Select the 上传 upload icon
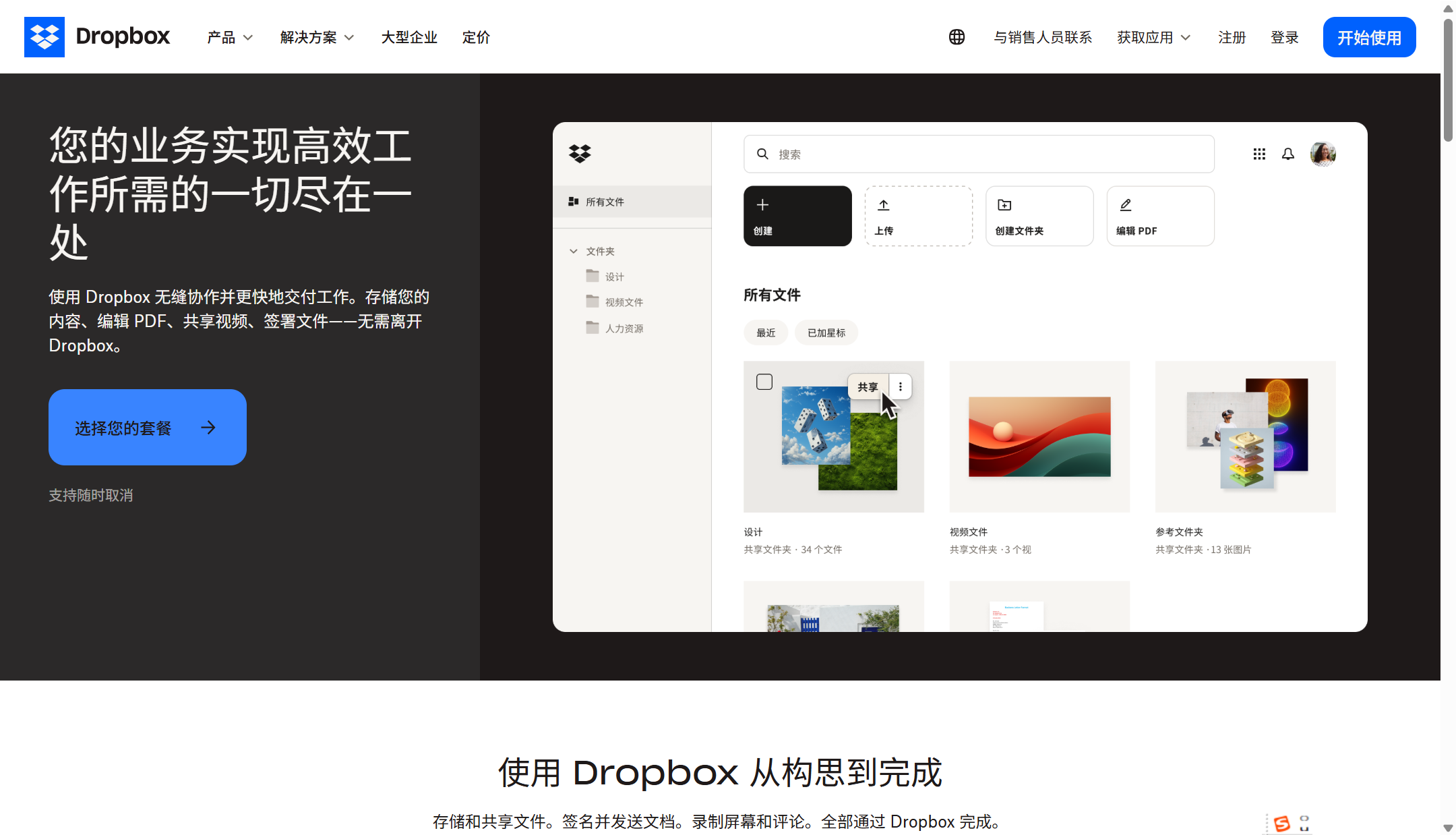This screenshot has width=1456, height=835. [x=884, y=205]
